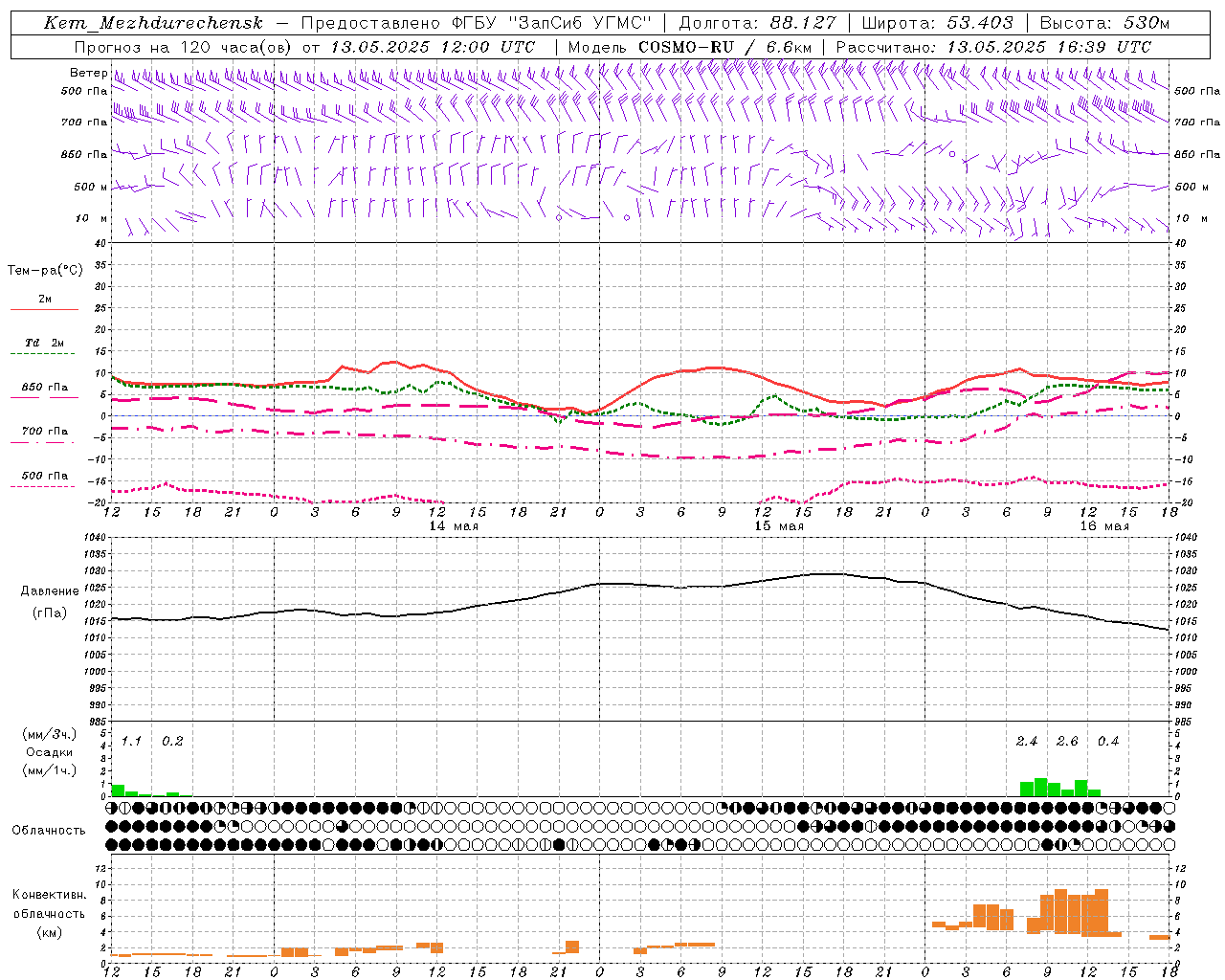Viewport: 1225px width, 980px height.
Task: Click the 14 мая date label
Action: tap(454, 526)
